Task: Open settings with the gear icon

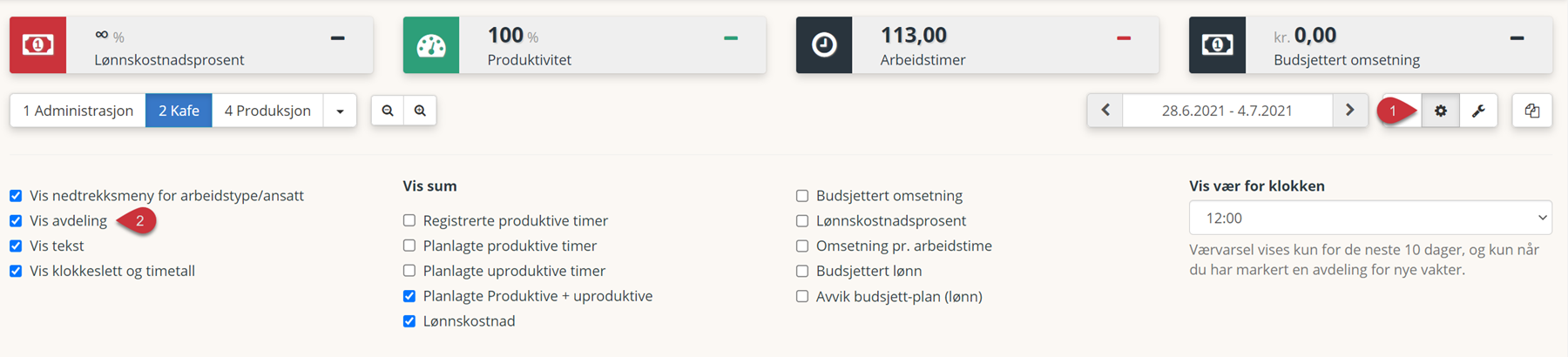Action: [x=1440, y=111]
